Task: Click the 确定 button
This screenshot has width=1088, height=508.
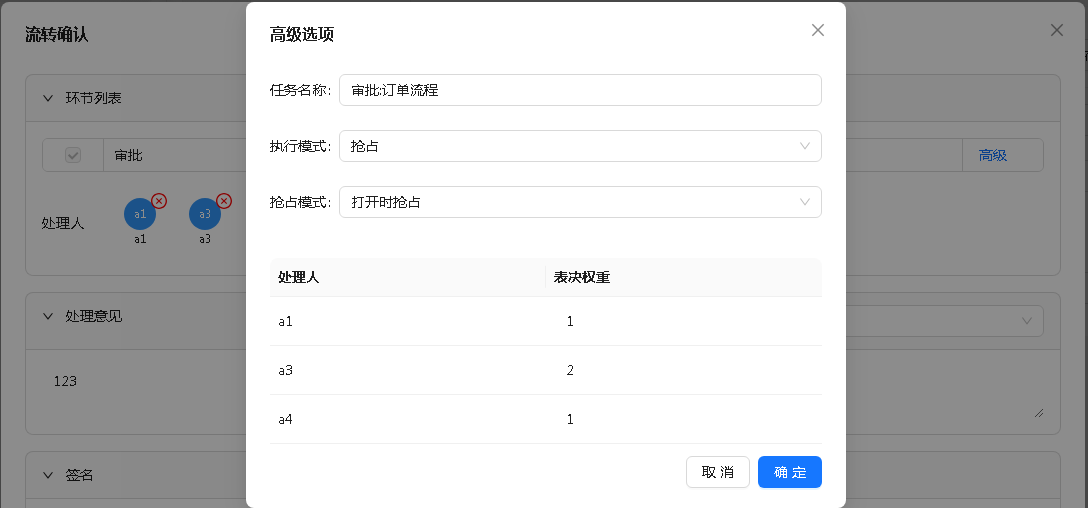Action: (x=790, y=472)
